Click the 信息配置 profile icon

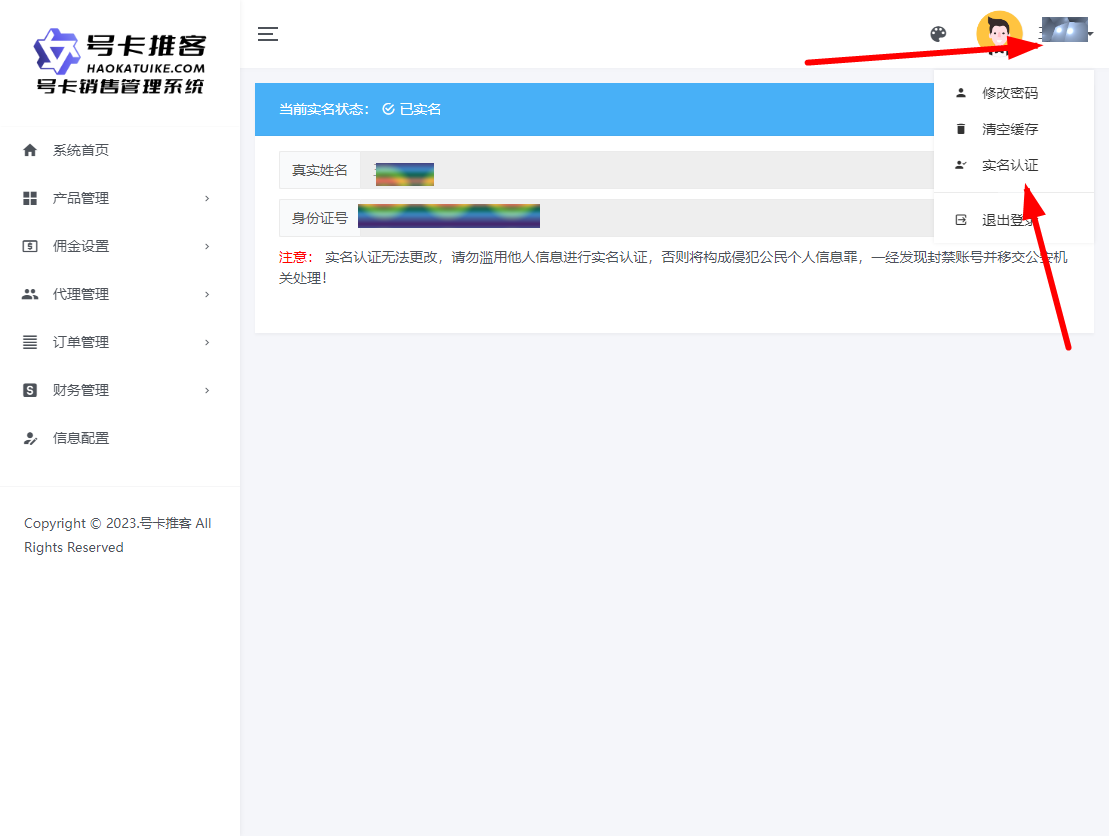(28, 437)
